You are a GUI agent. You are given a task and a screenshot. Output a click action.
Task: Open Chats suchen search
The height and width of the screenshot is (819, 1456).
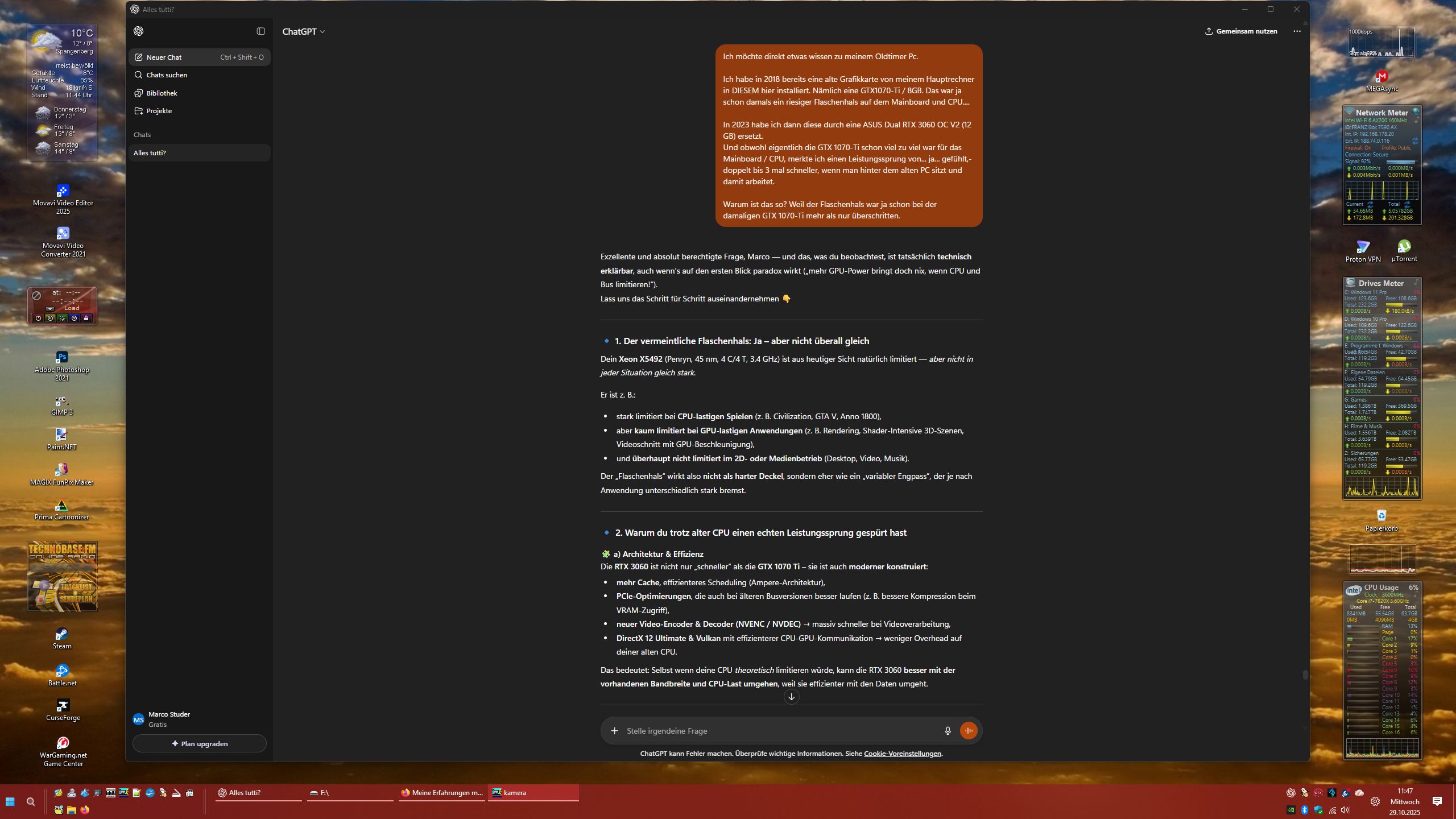[166, 75]
